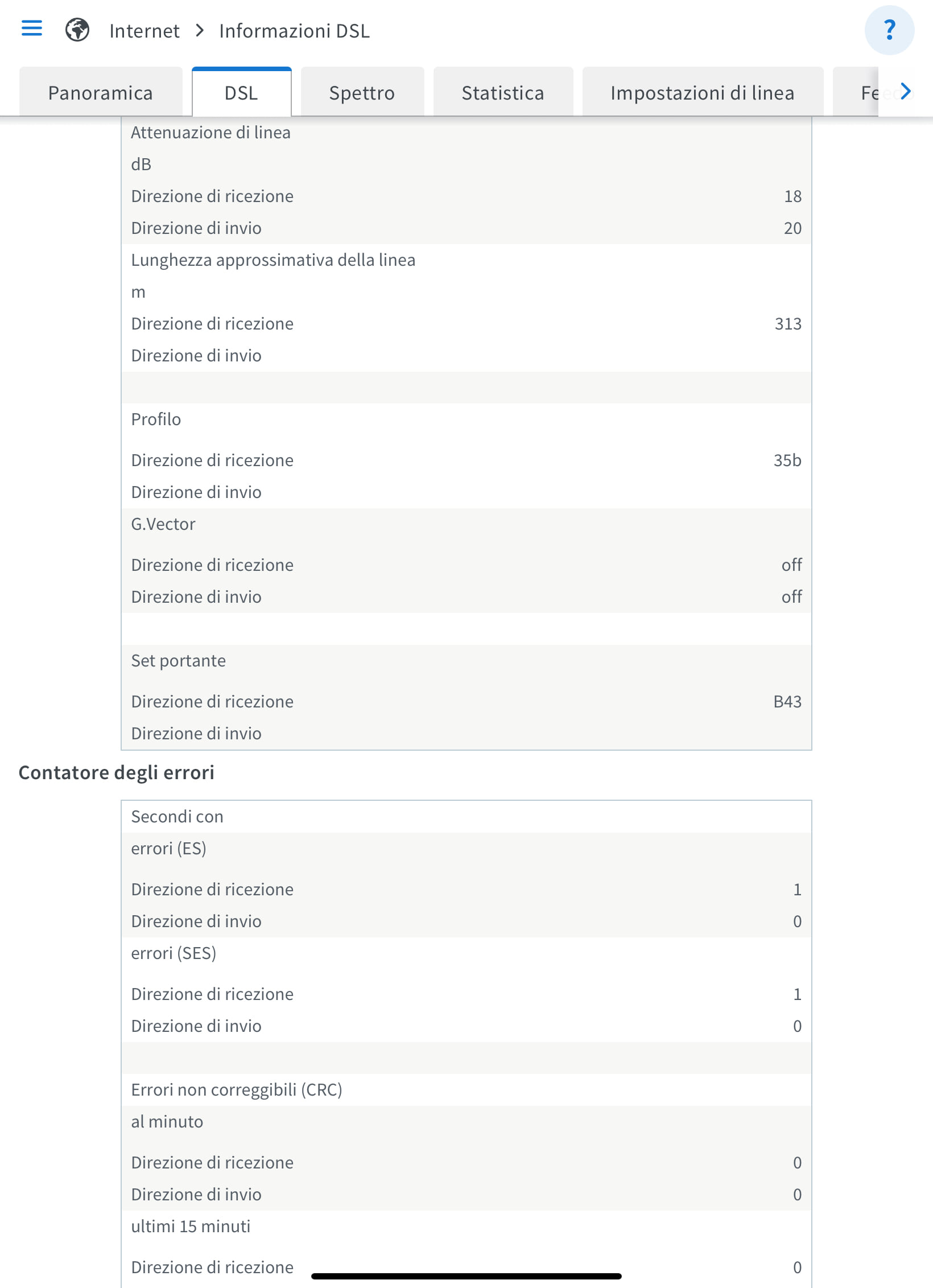Select the G.Vector row label
933x1288 pixels.
163,524
